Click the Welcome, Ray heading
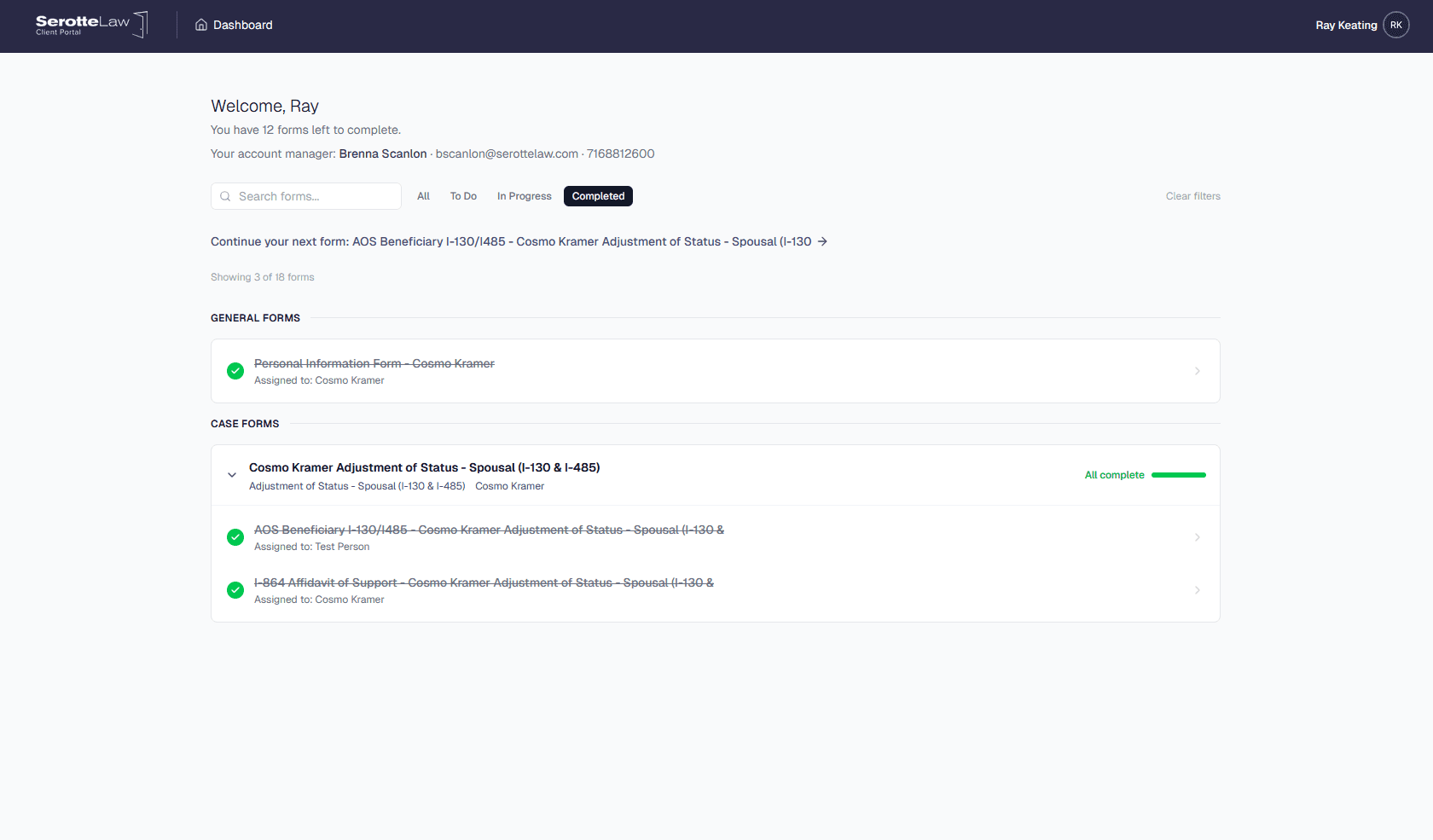Image resolution: width=1433 pixels, height=840 pixels. click(264, 106)
